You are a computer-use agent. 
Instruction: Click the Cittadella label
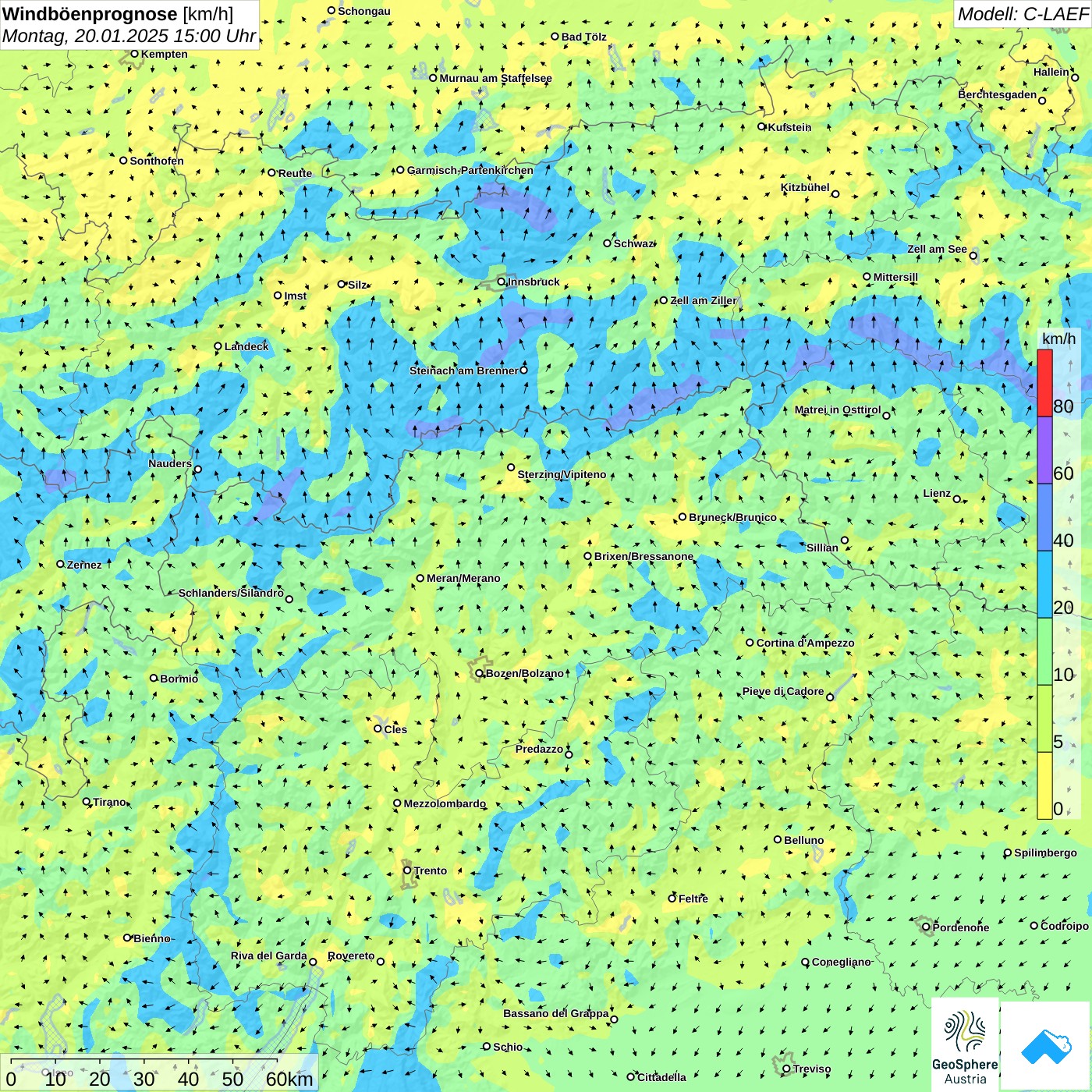(x=661, y=1077)
